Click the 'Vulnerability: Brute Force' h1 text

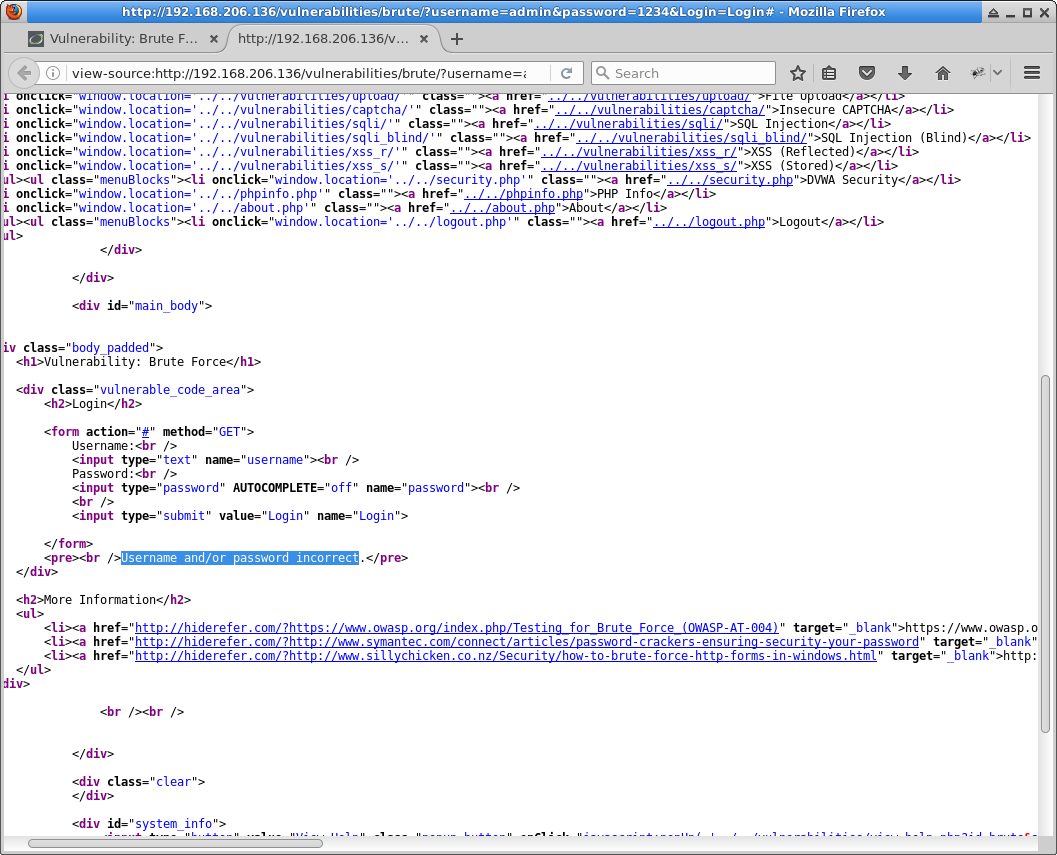pyautogui.click(x=135, y=362)
